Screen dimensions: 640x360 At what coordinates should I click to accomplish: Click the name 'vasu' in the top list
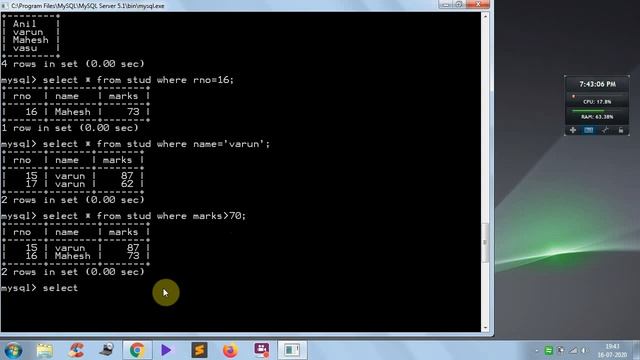[x=25, y=48]
